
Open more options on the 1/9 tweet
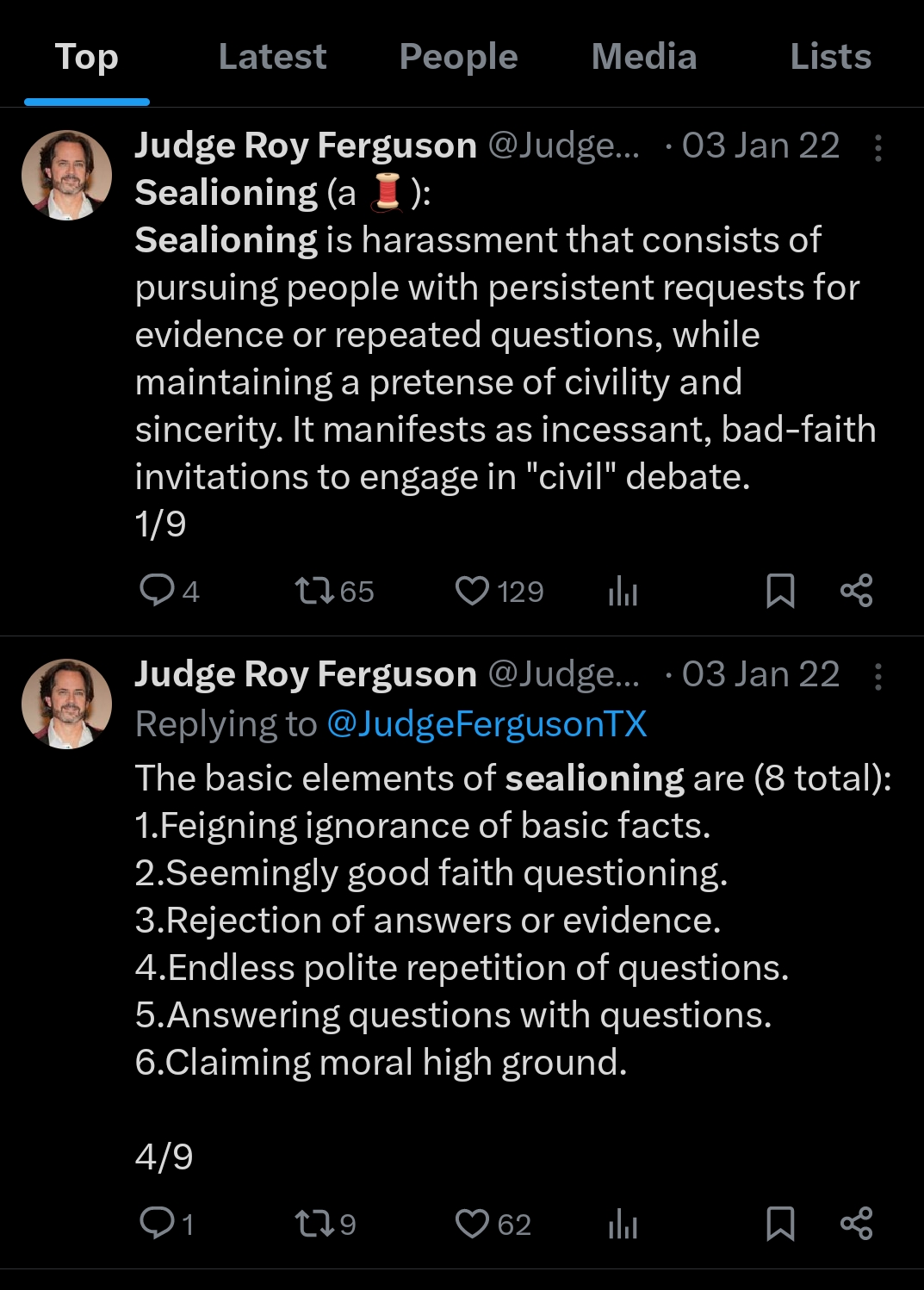877,148
